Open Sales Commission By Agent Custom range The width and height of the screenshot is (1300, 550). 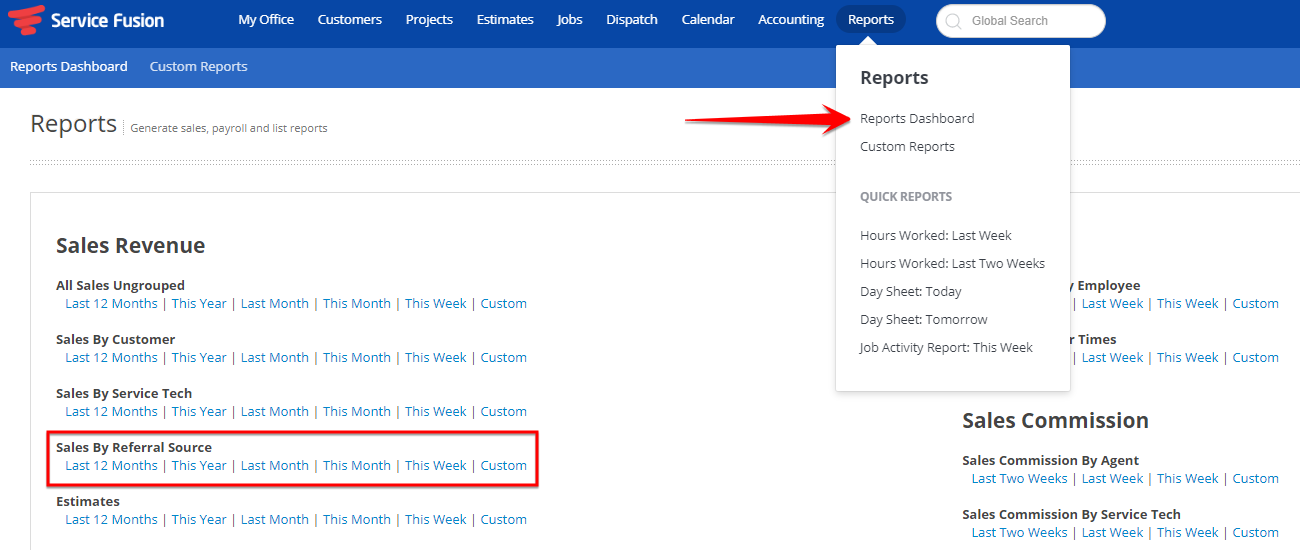coord(1256,479)
